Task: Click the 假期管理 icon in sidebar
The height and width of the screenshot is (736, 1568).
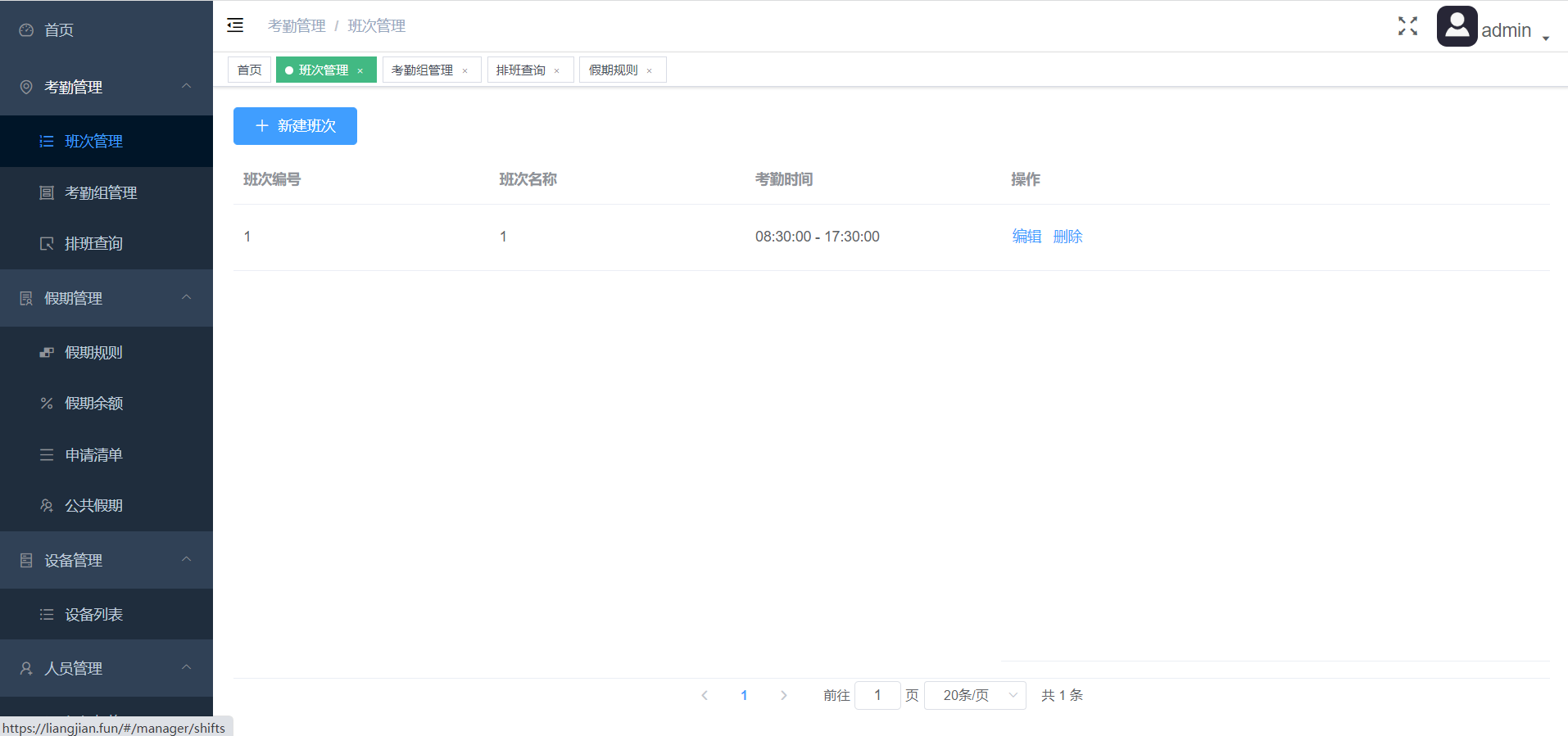Action: pyautogui.click(x=26, y=298)
